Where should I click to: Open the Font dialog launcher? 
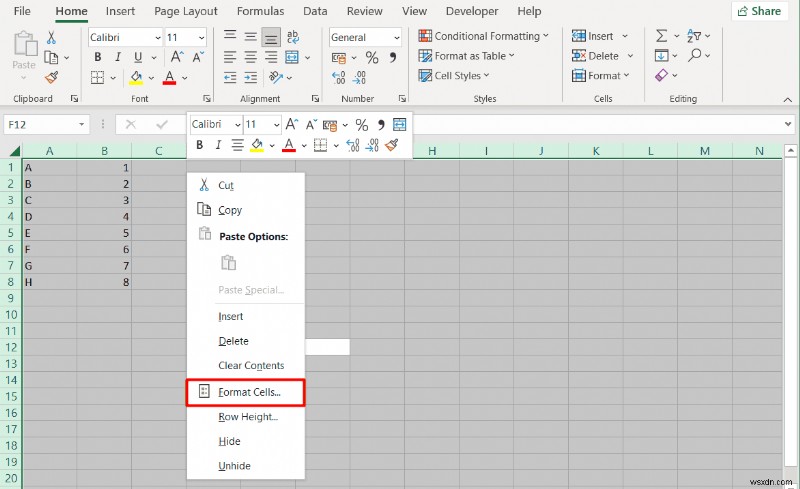point(207,99)
